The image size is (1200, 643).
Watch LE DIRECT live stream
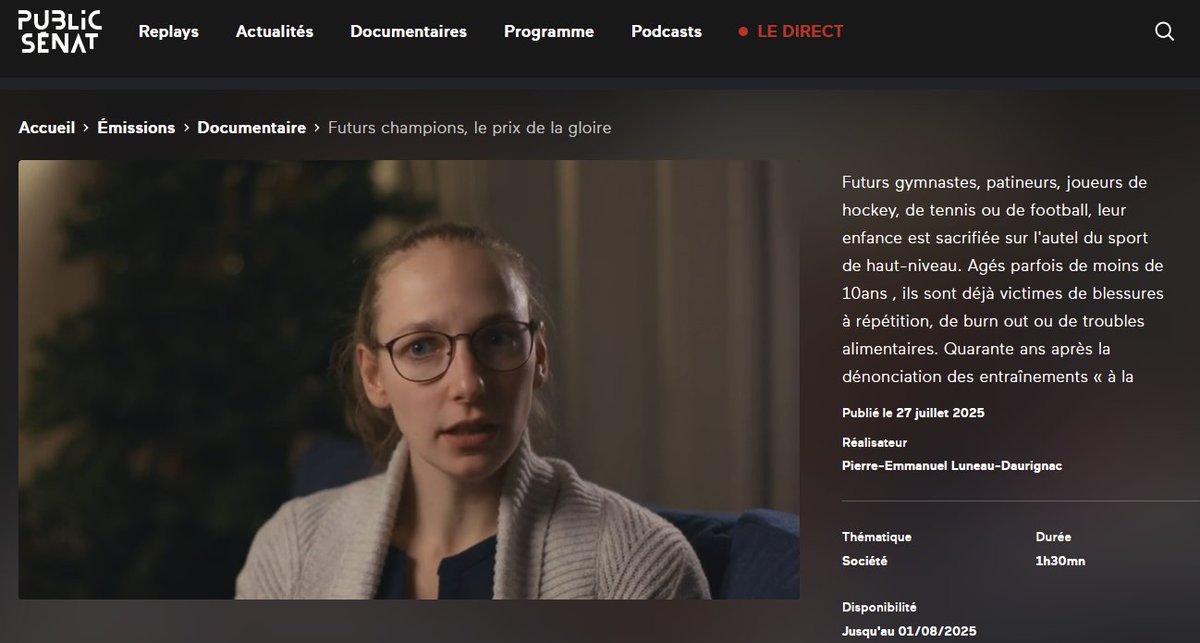point(800,31)
